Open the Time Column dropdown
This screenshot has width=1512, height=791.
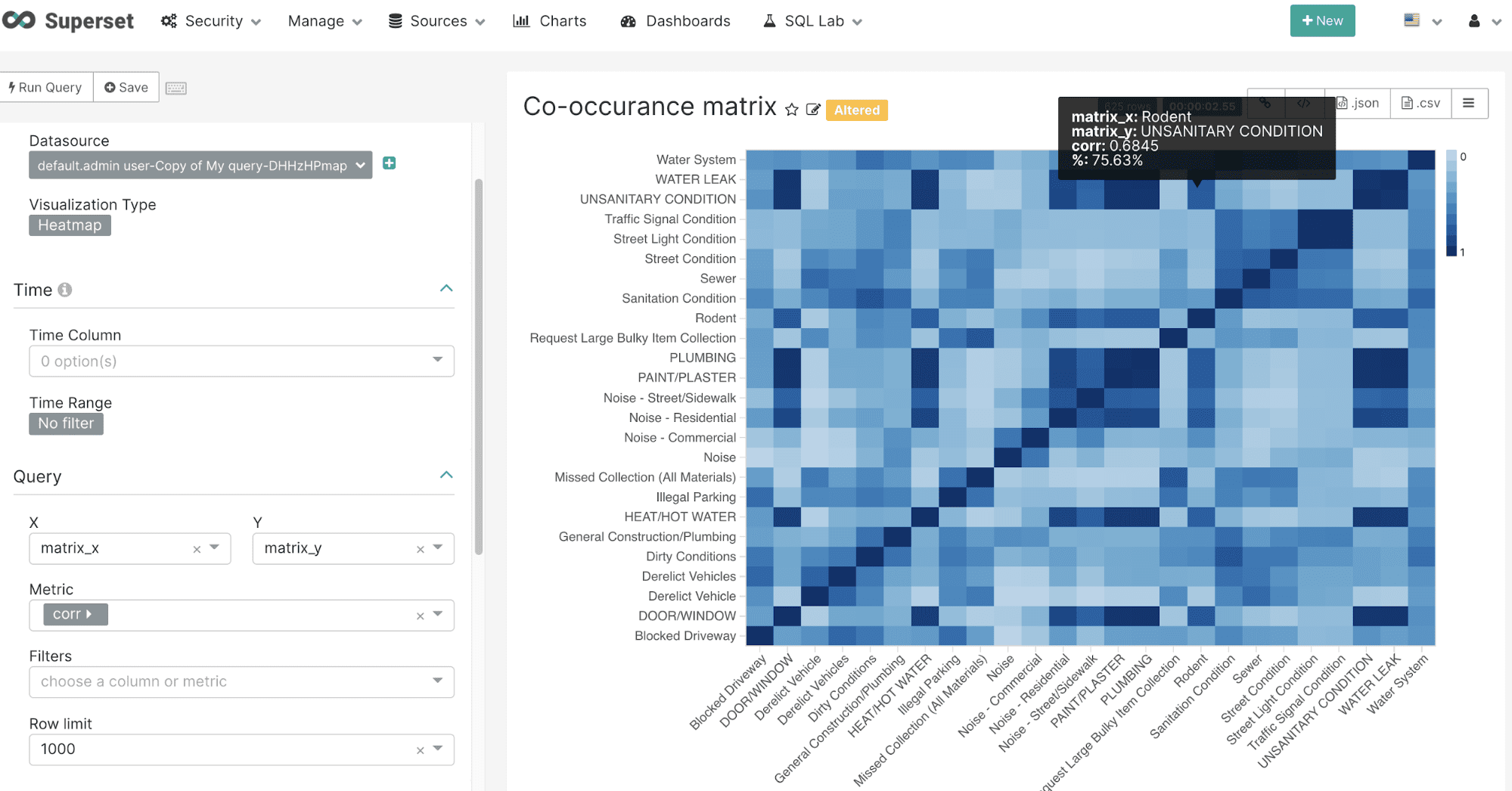(x=241, y=361)
